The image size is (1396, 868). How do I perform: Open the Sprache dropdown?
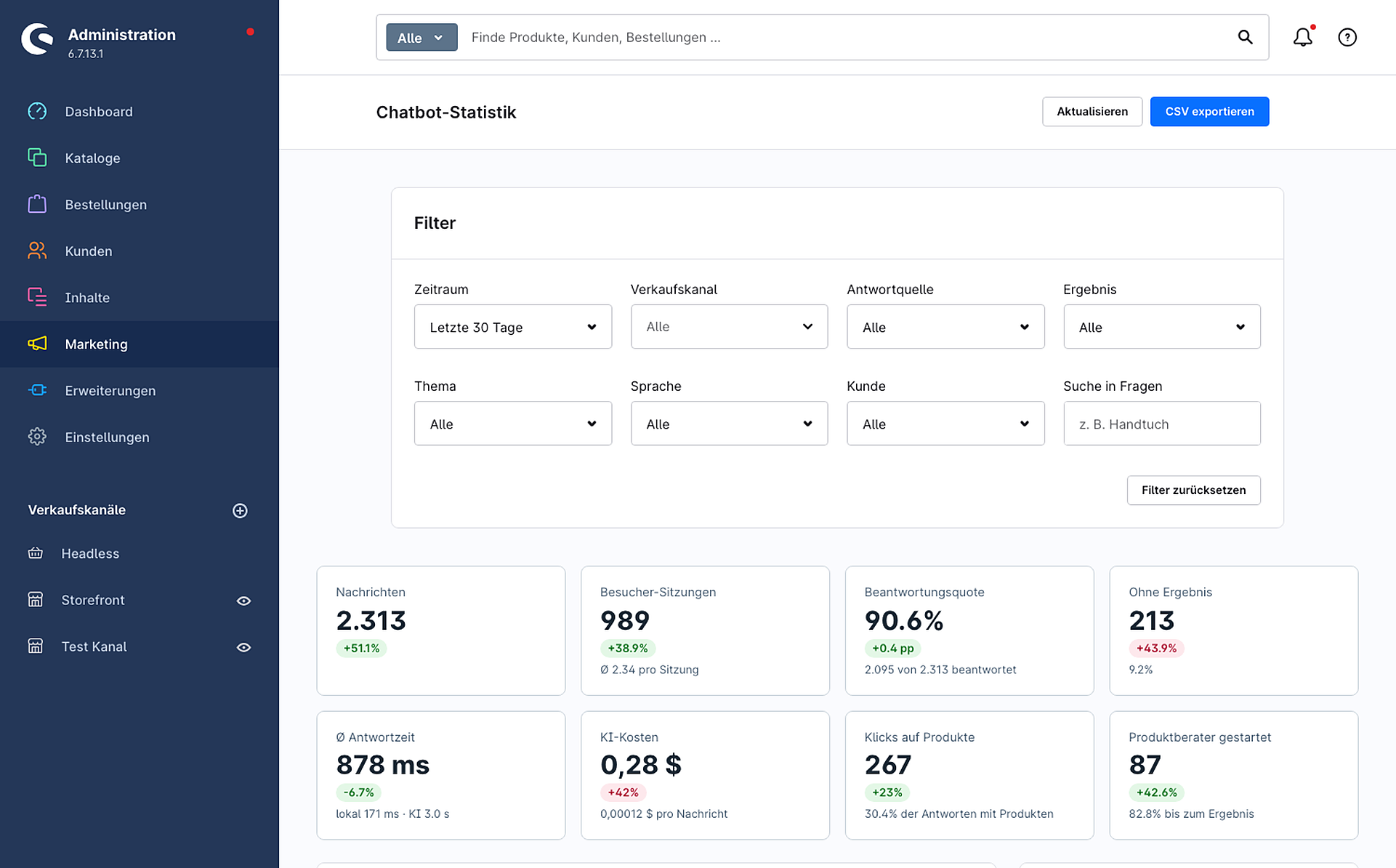click(x=729, y=423)
